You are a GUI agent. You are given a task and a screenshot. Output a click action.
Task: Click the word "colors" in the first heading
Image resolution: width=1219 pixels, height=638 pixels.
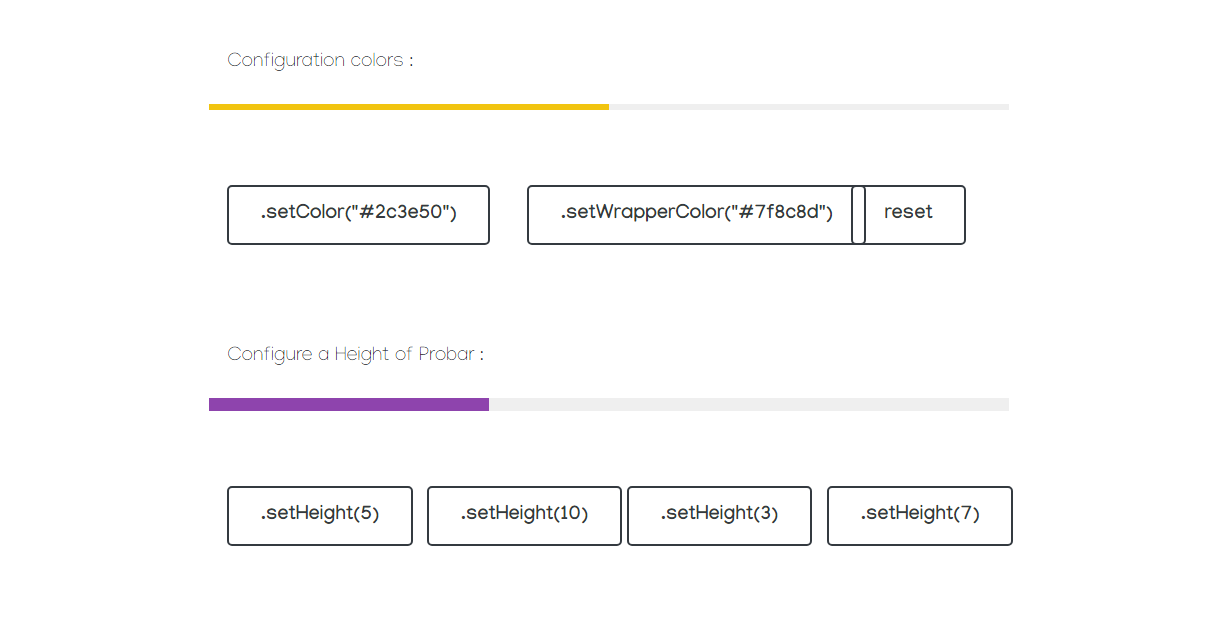click(377, 60)
